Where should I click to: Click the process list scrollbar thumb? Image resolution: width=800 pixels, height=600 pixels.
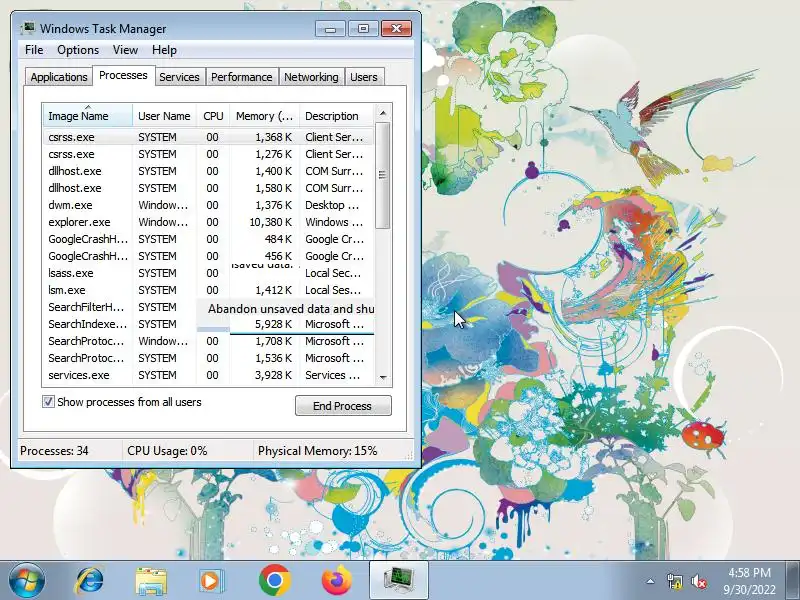(x=383, y=175)
